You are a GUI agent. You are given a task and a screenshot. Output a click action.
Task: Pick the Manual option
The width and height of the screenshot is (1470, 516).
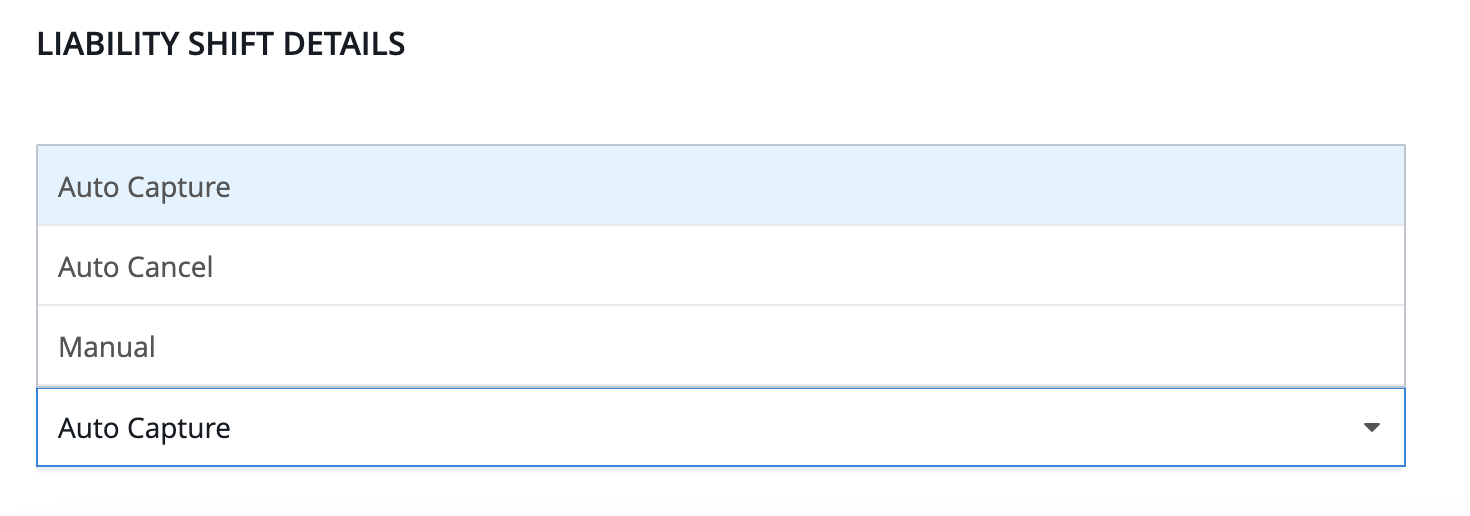[720, 347]
